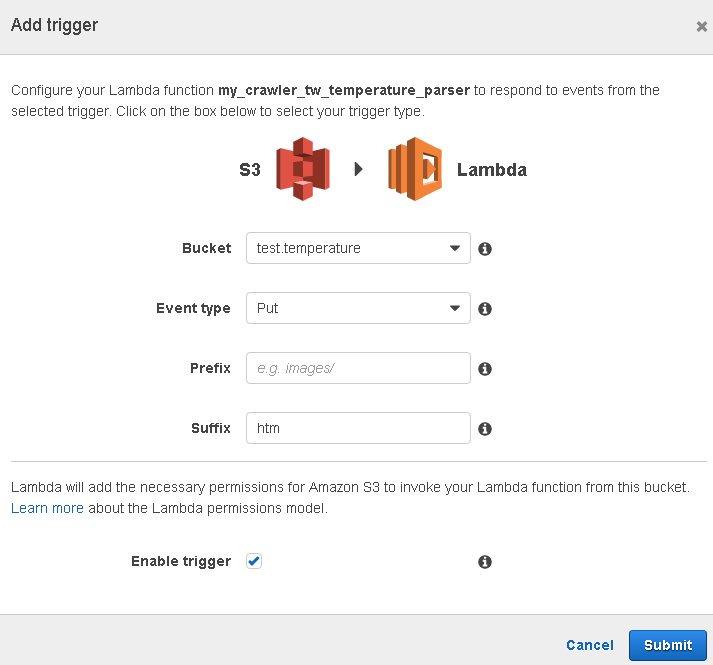Open the Learn more permissions link
Screen dimensions: 713x665
pos(47,508)
